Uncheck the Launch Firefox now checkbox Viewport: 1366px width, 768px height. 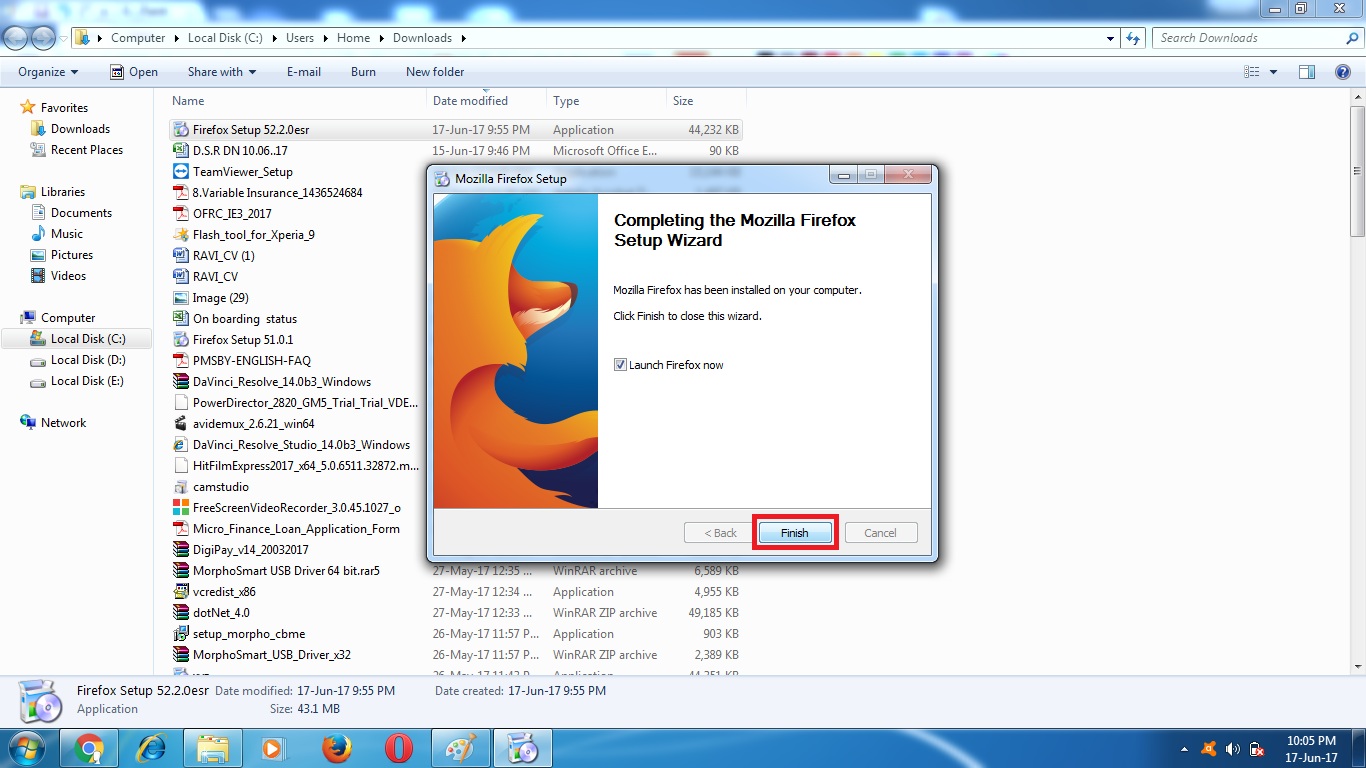click(x=621, y=365)
